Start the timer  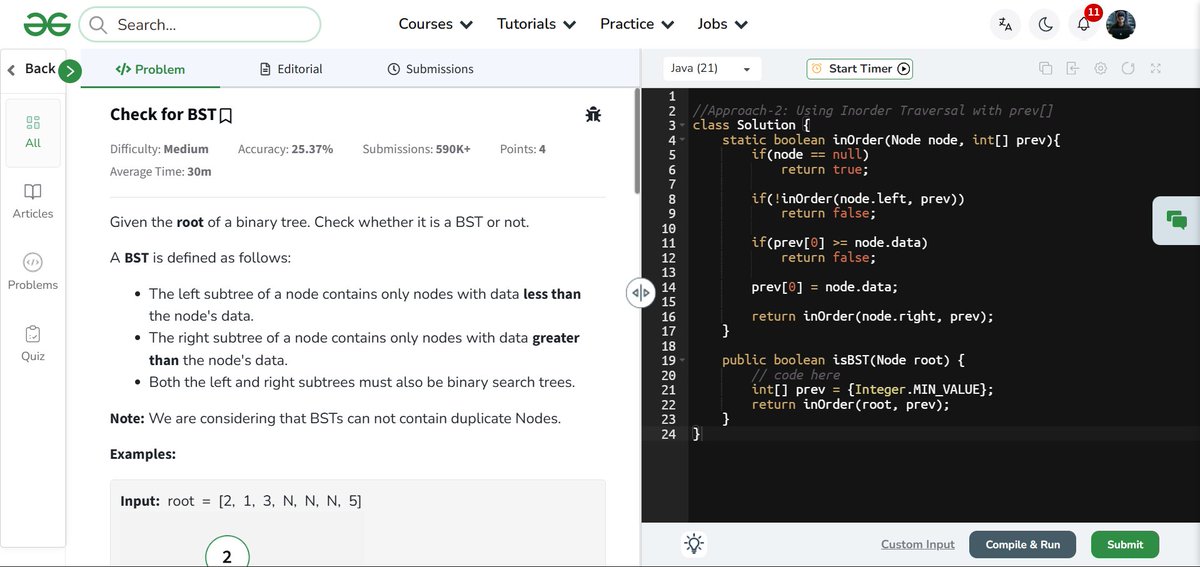pos(860,69)
